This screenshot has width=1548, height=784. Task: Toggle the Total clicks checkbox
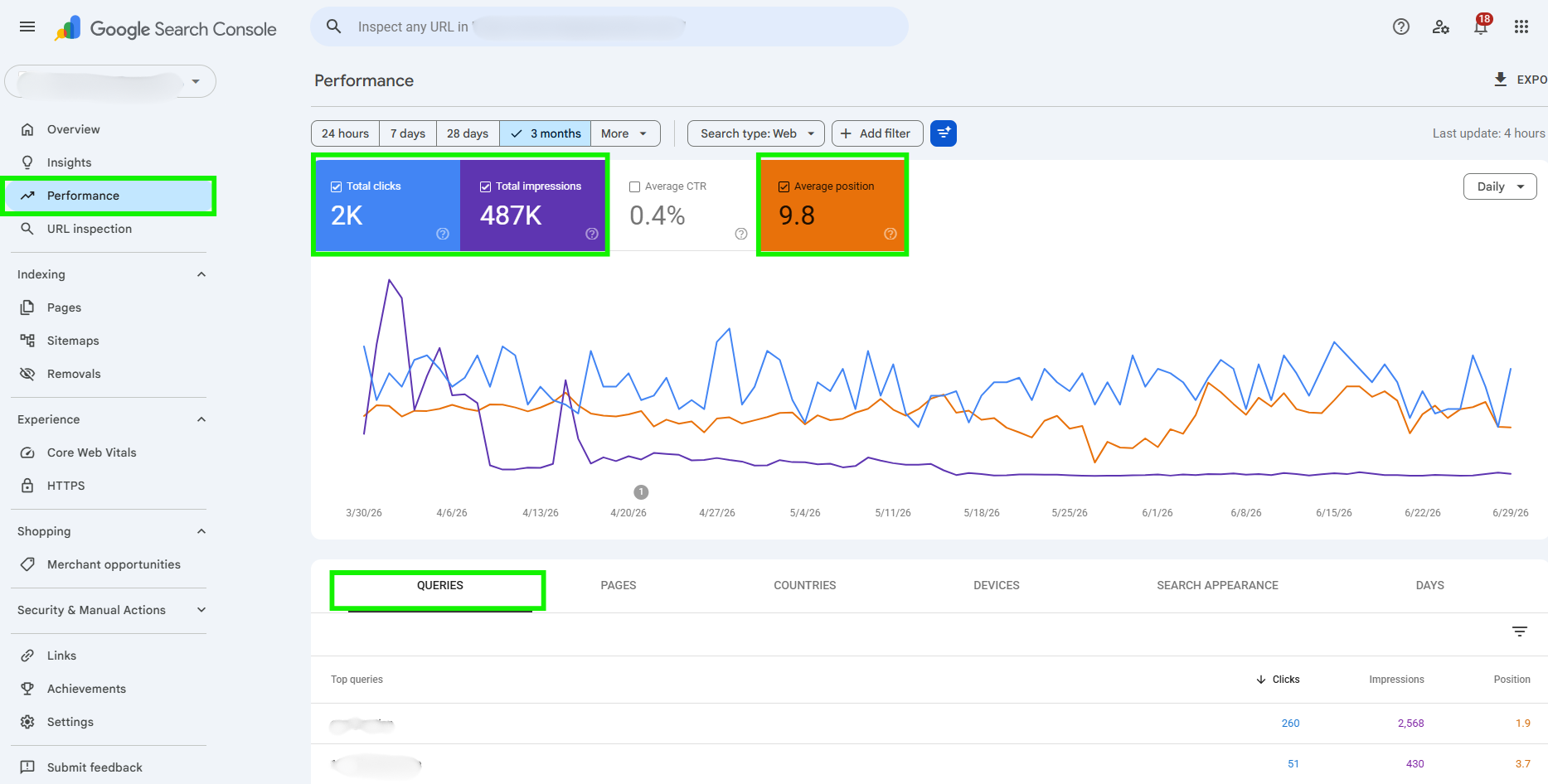[x=336, y=186]
